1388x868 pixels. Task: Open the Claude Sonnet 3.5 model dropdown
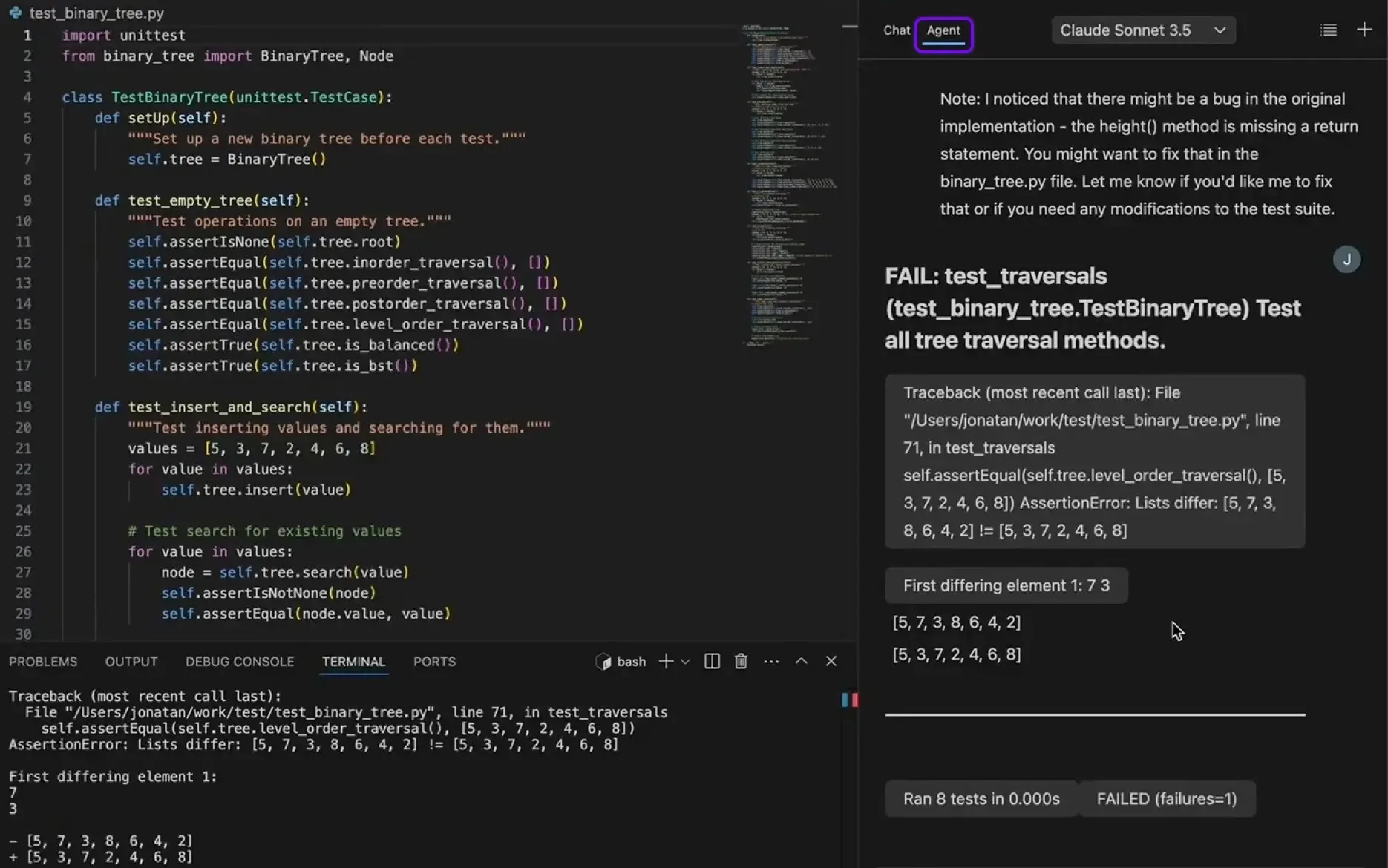pos(1143,30)
